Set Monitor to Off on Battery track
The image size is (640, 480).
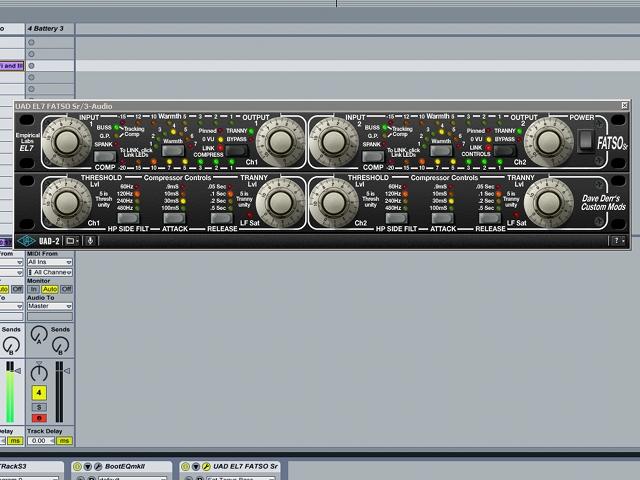[67, 289]
